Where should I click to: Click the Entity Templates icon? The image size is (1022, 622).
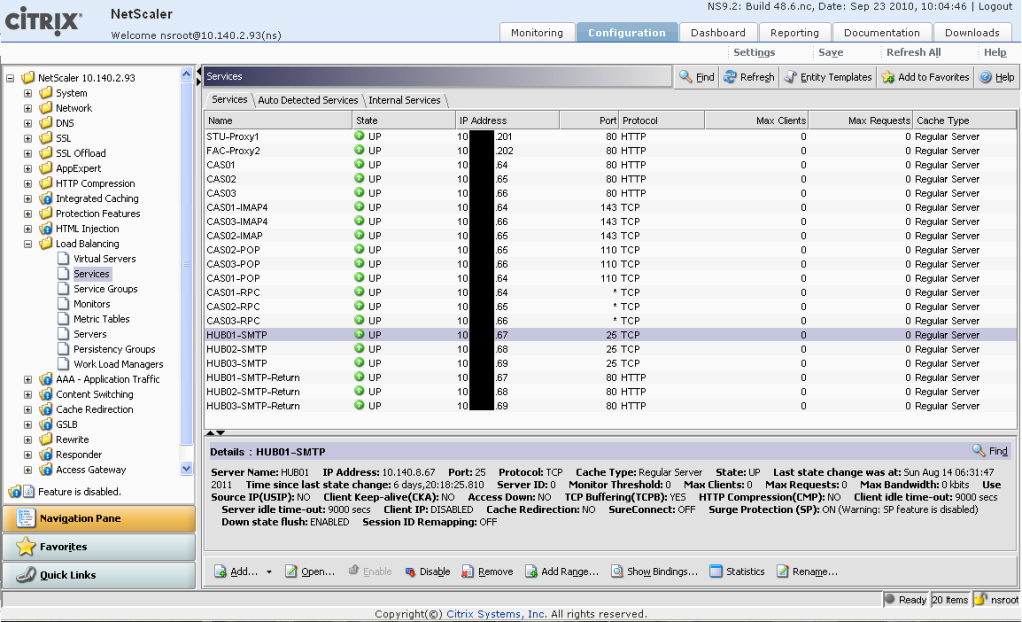[790, 77]
